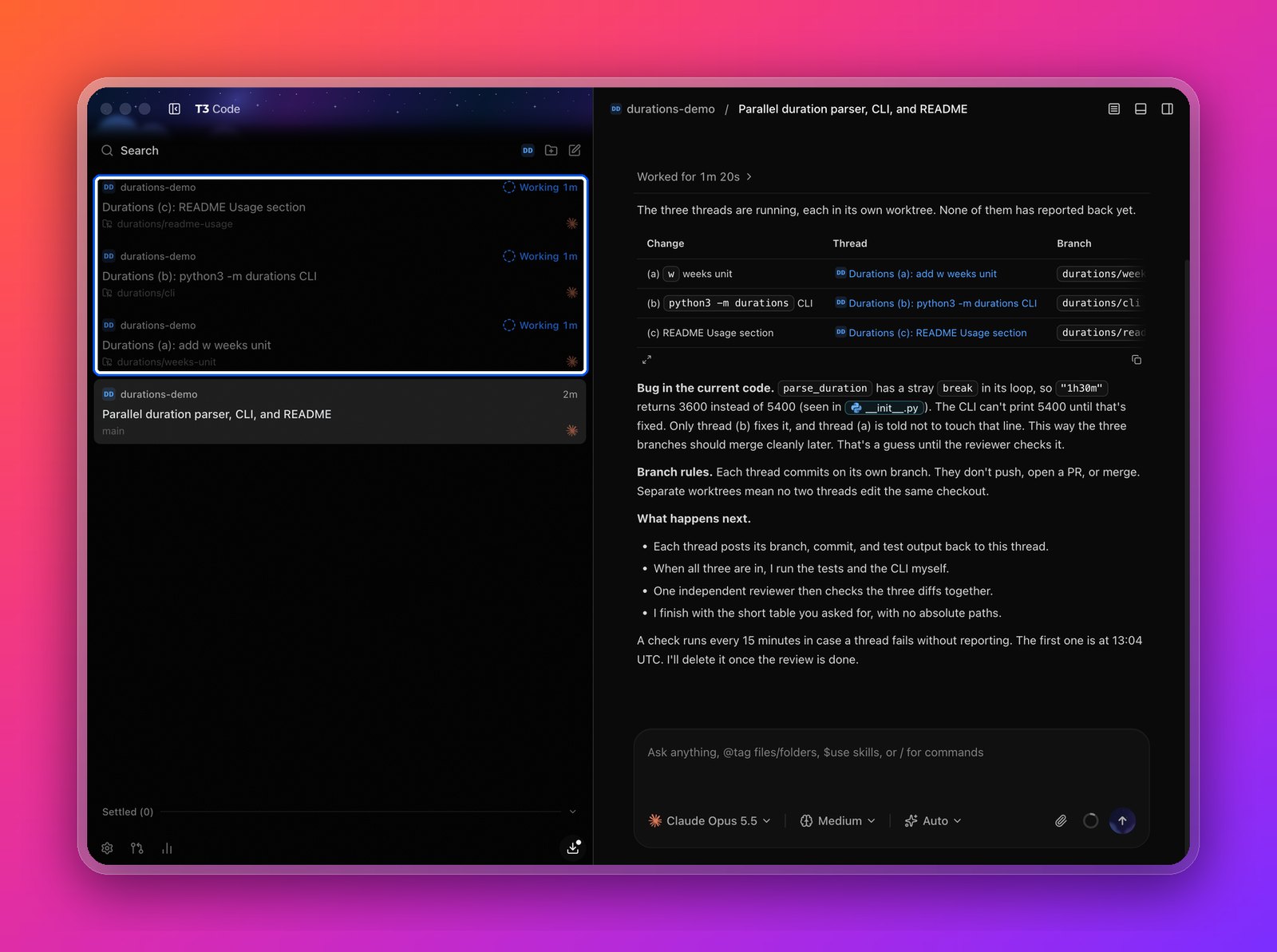
Task: Select Parallel duration parser thread in sidebar
Action: point(340,412)
